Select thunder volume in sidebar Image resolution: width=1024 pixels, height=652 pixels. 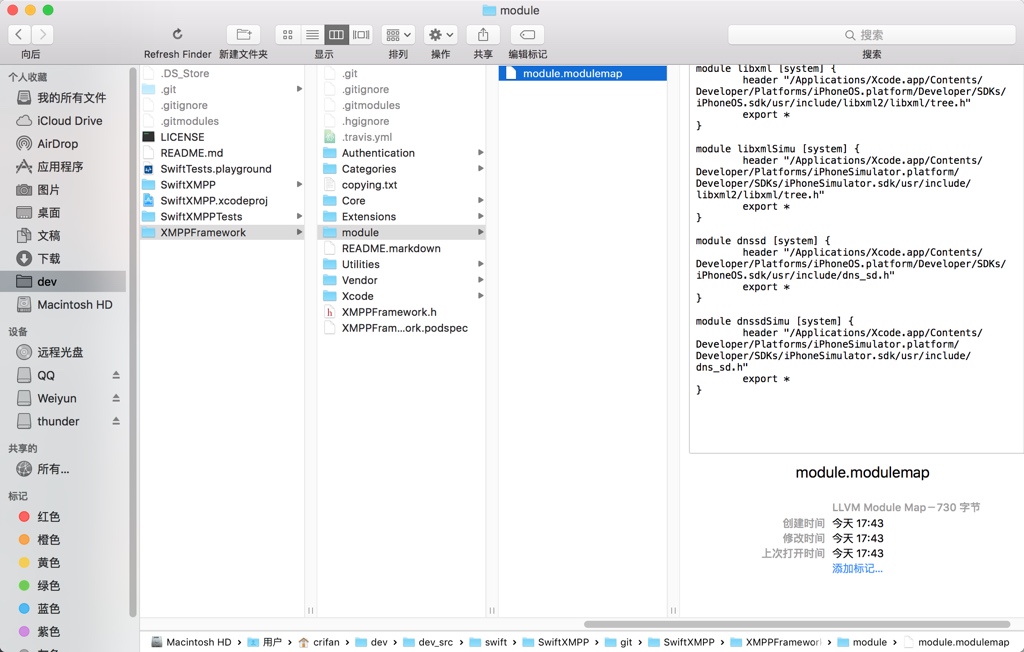(59, 421)
